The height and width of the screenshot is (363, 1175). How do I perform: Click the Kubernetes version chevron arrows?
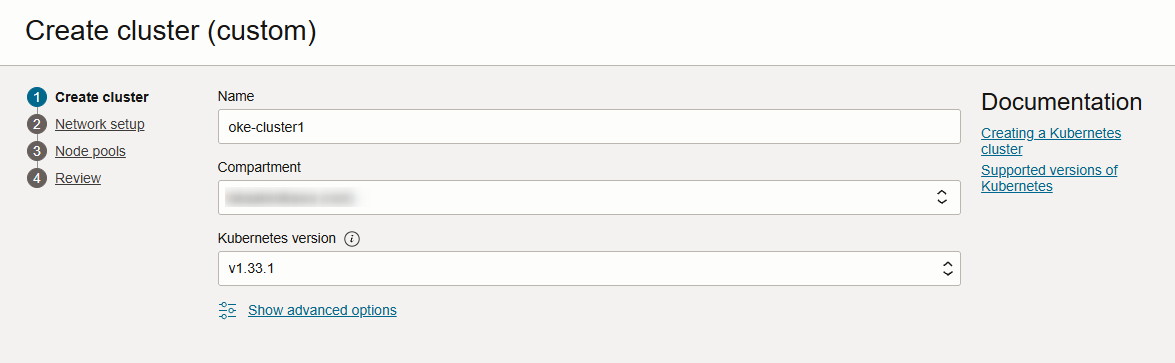(947, 268)
